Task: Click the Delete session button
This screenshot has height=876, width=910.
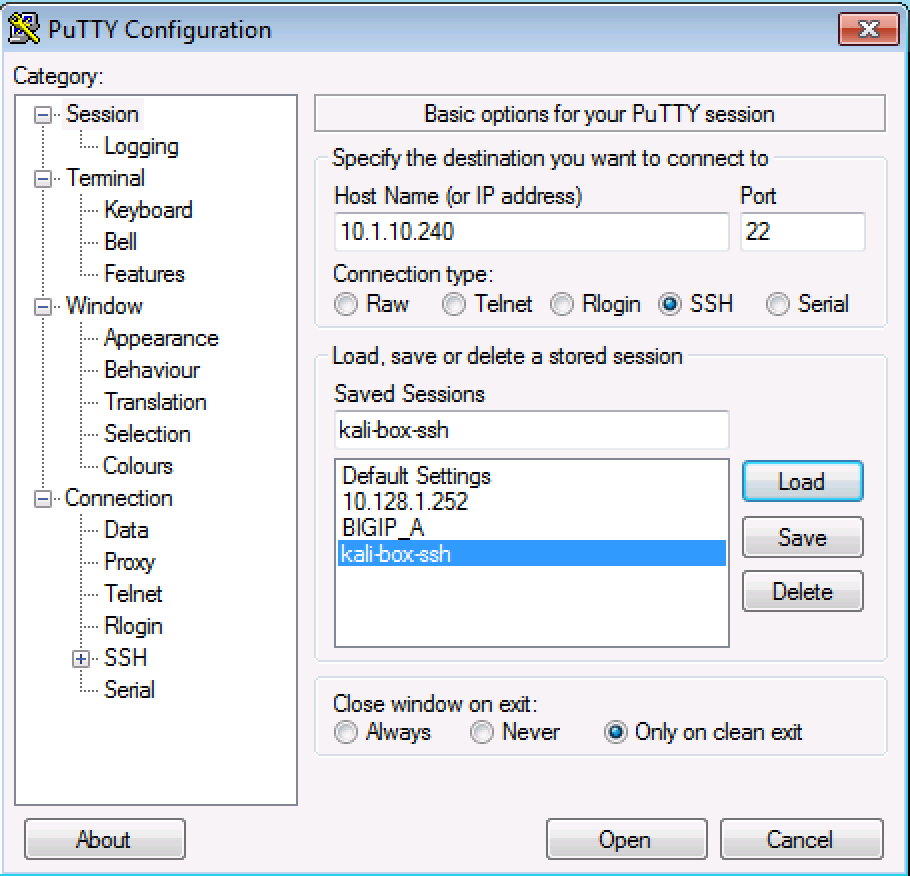Action: pos(802,592)
